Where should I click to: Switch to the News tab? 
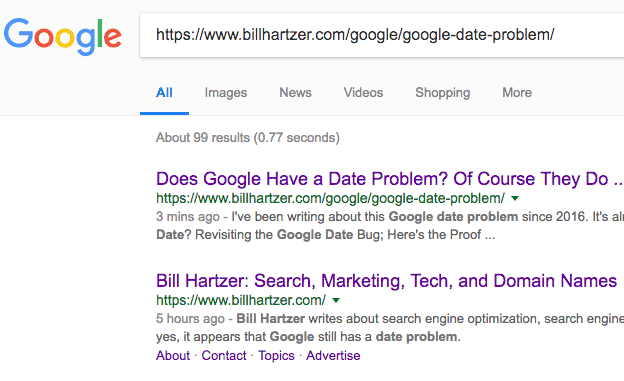(x=295, y=92)
